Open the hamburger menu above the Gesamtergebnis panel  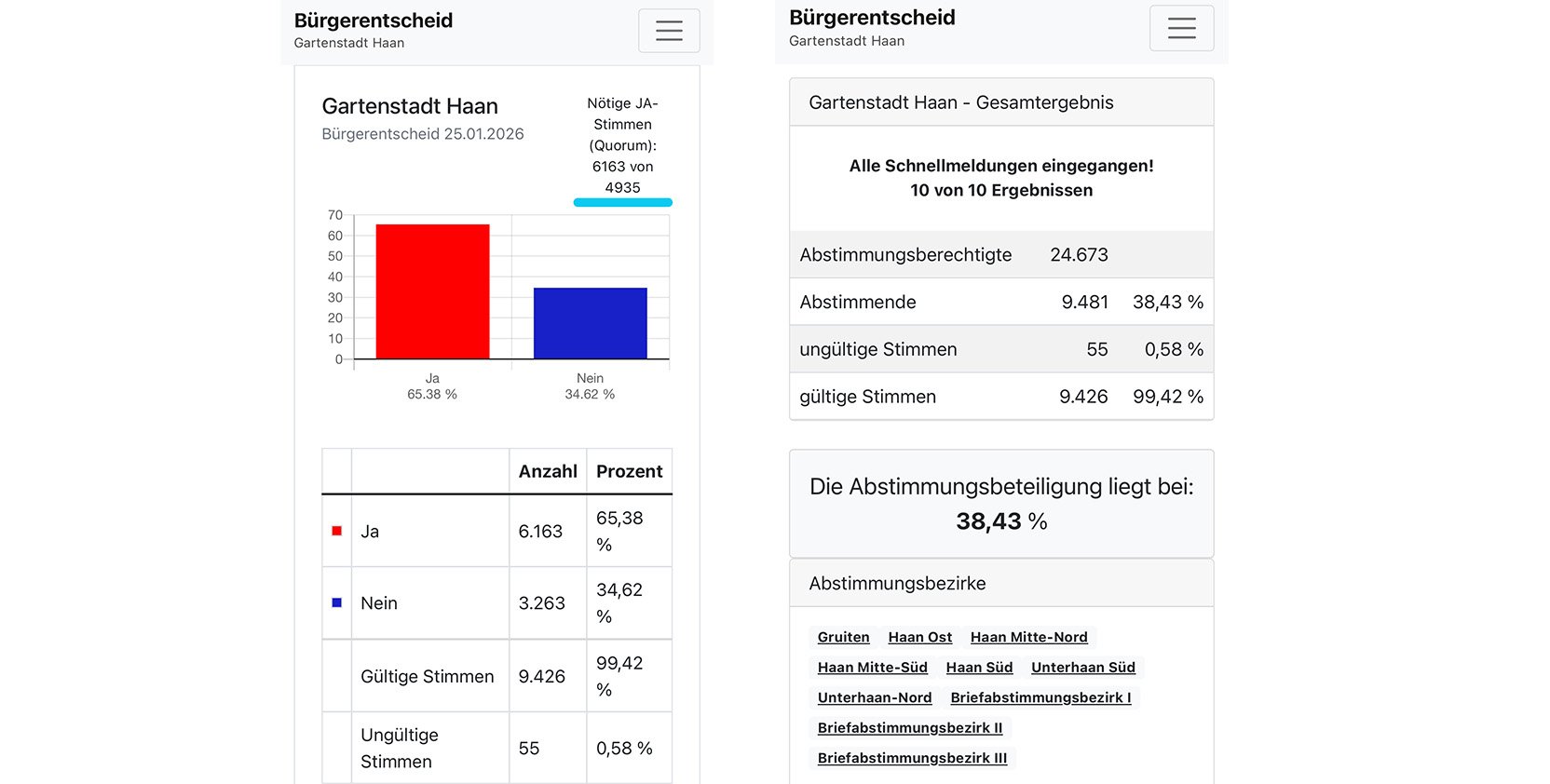(1181, 28)
